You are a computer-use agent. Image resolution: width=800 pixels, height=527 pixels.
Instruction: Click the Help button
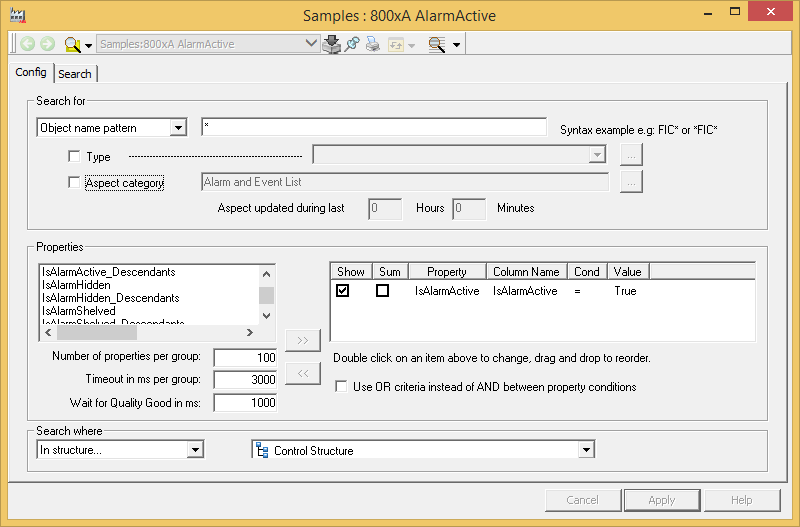(742, 500)
